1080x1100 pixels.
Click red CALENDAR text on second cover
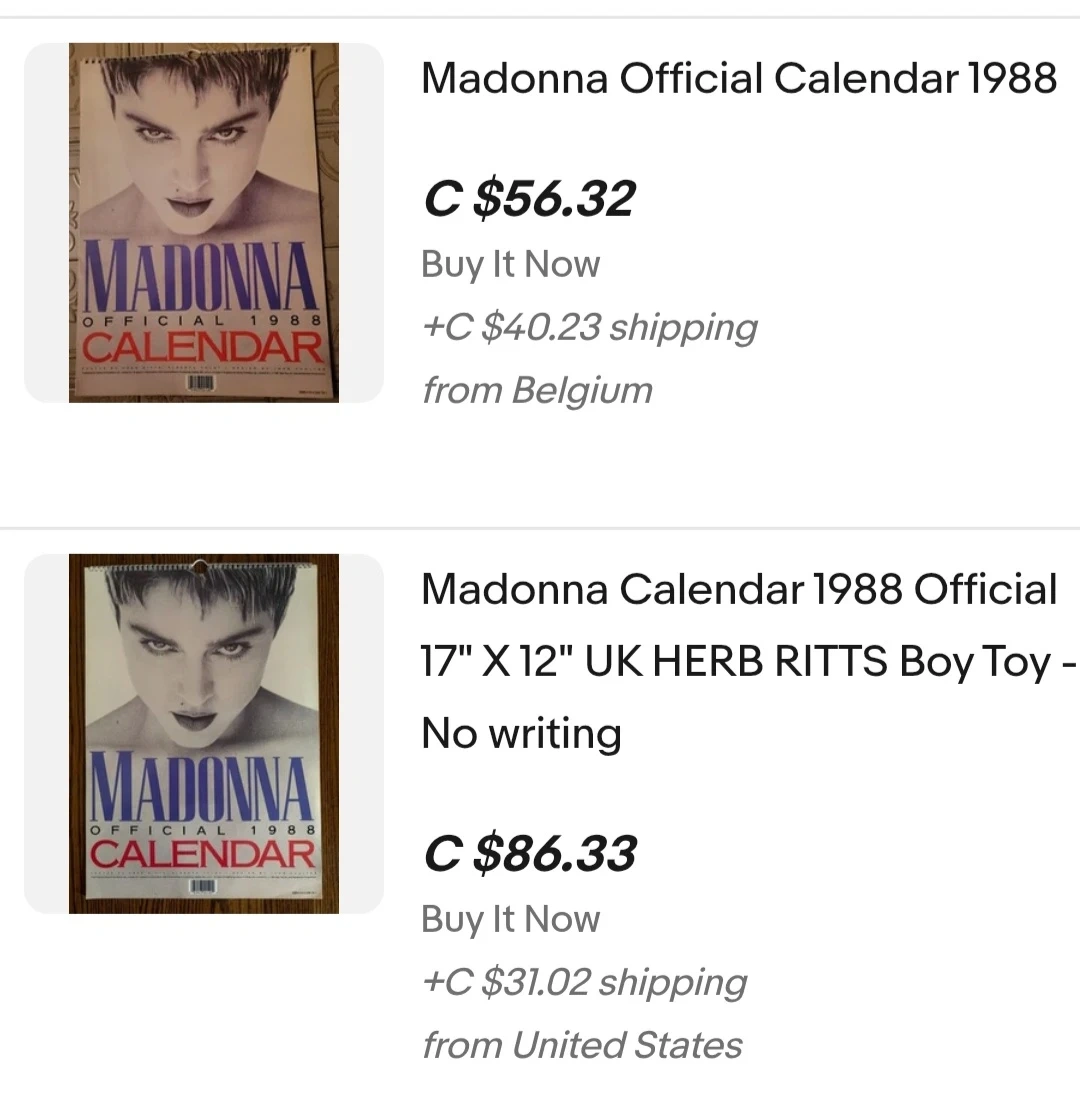point(203,855)
